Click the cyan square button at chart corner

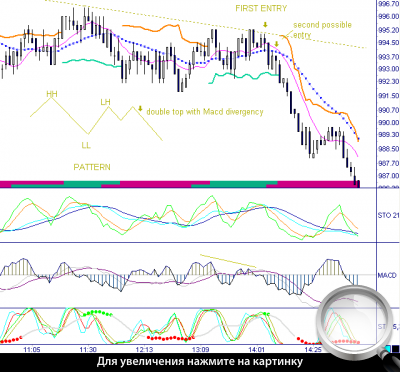(388, 349)
